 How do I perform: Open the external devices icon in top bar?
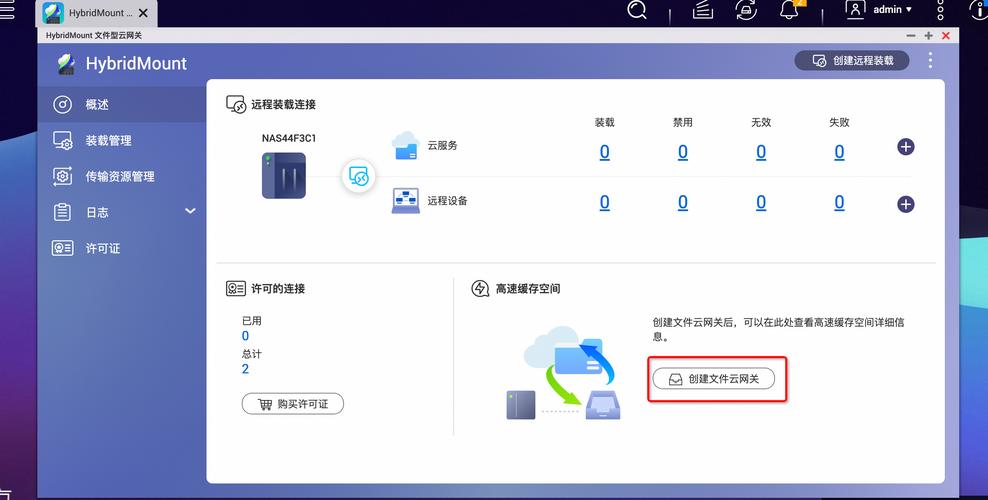(746, 9)
